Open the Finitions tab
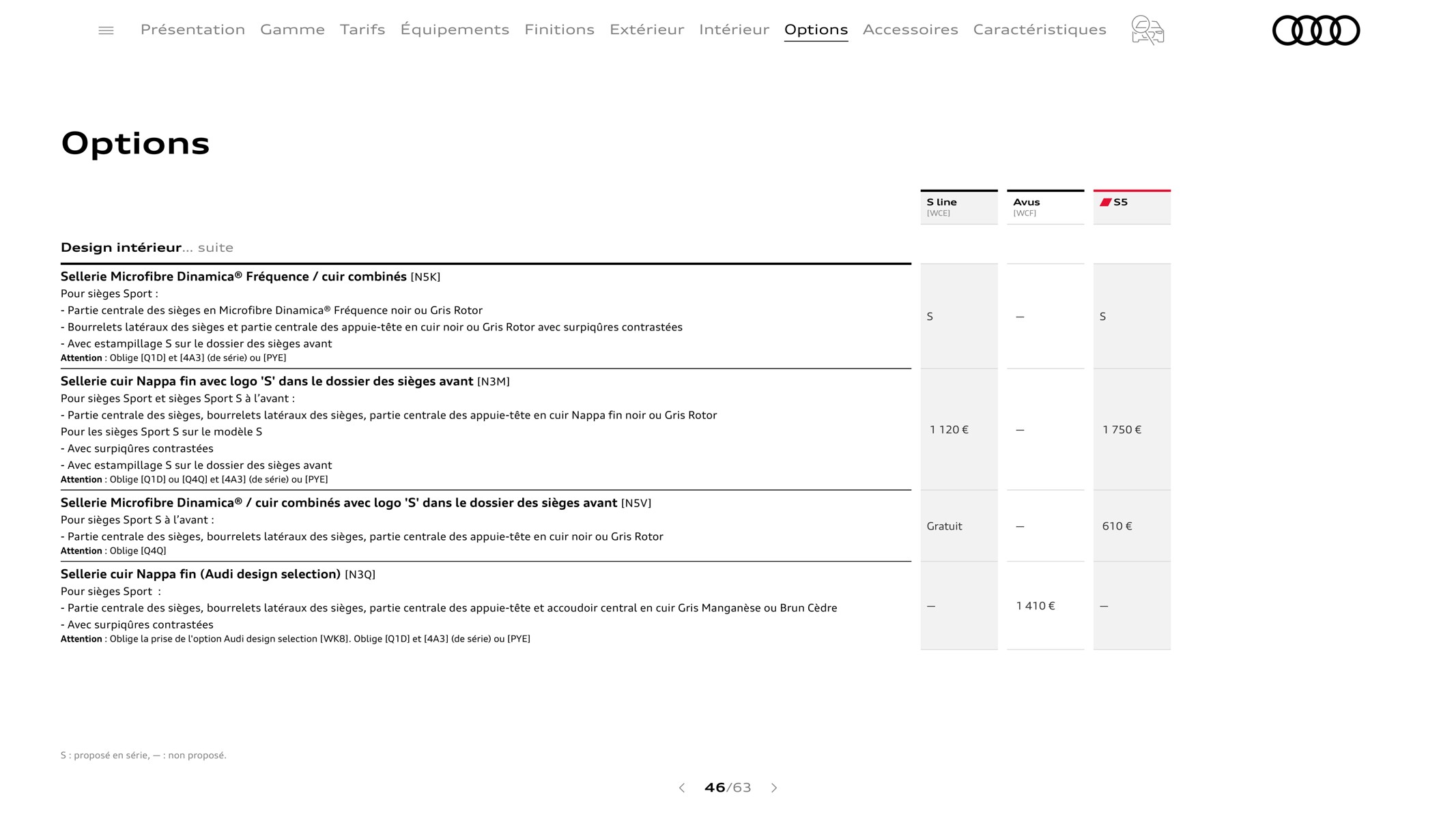 [x=559, y=29]
